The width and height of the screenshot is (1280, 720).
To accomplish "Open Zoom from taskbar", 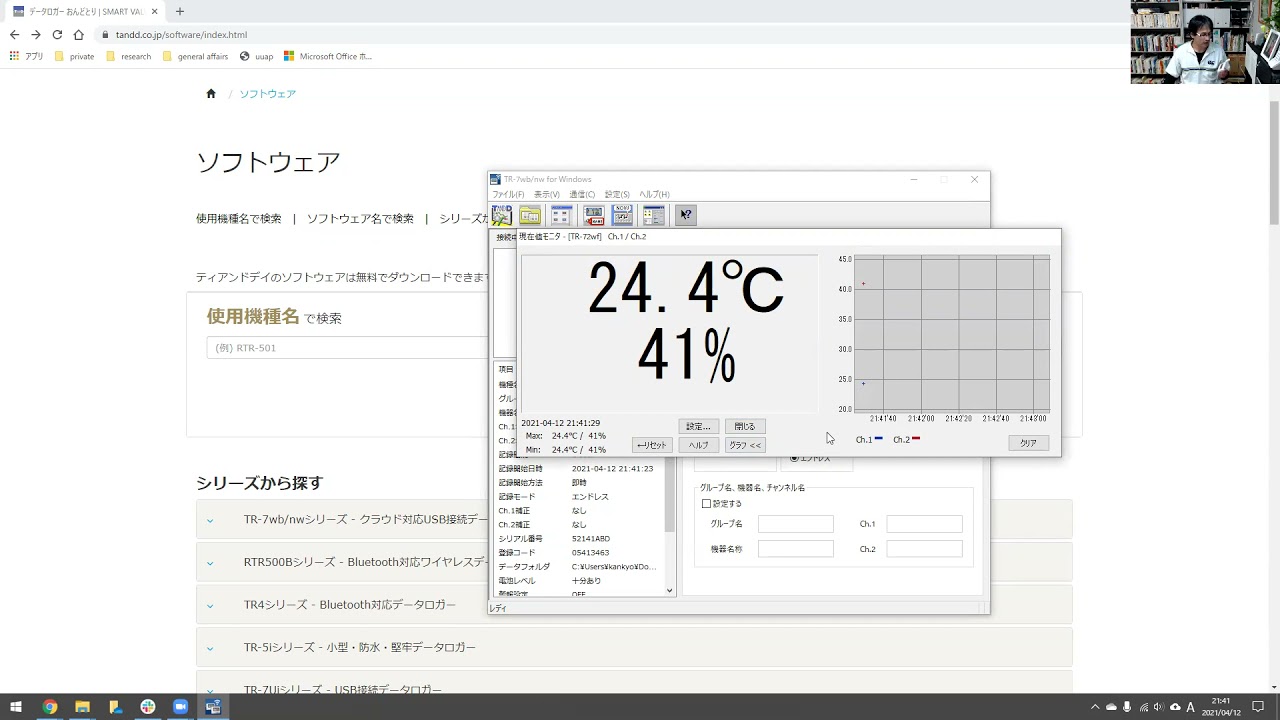I will pyautogui.click(x=181, y=707).
